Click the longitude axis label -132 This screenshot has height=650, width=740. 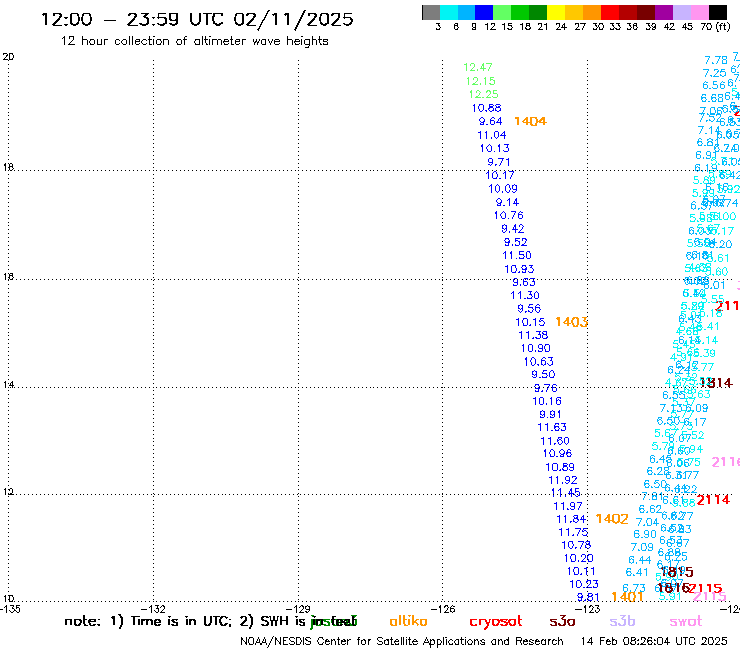pos(154,609)
